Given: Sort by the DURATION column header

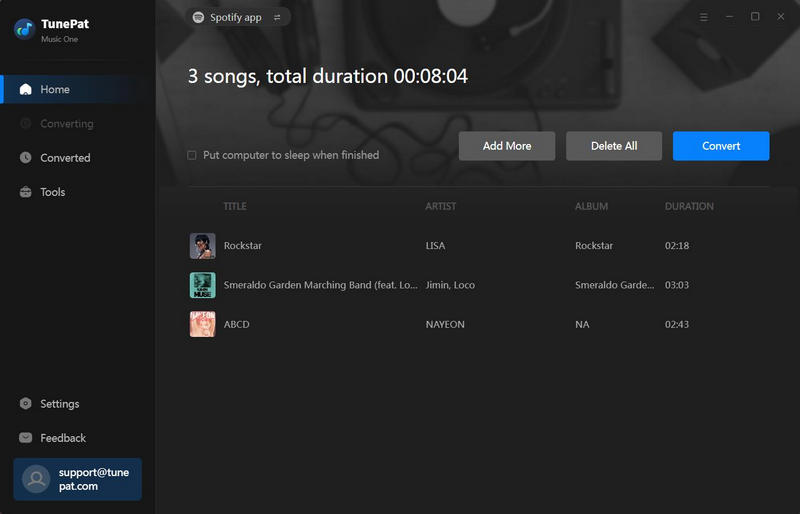Looking at the screenshot, I should point(689,206).
